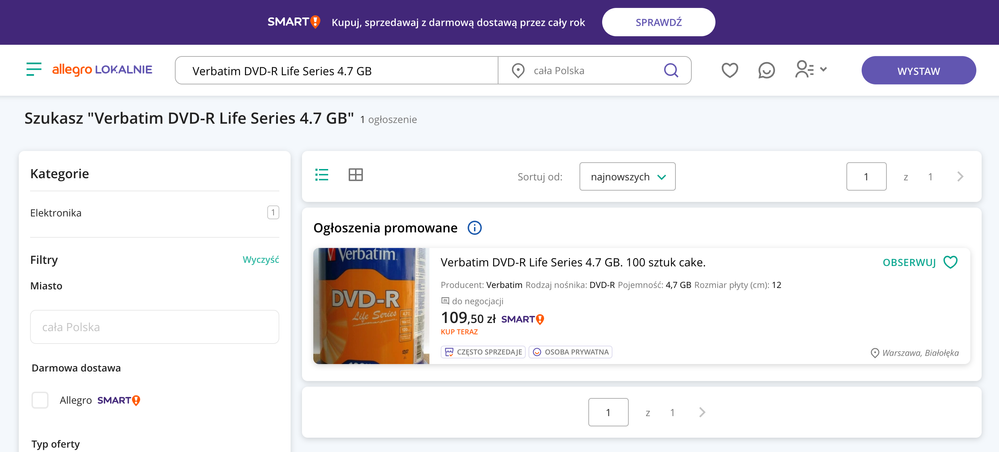Click the 109,50 zł price

tap(469, 318)
